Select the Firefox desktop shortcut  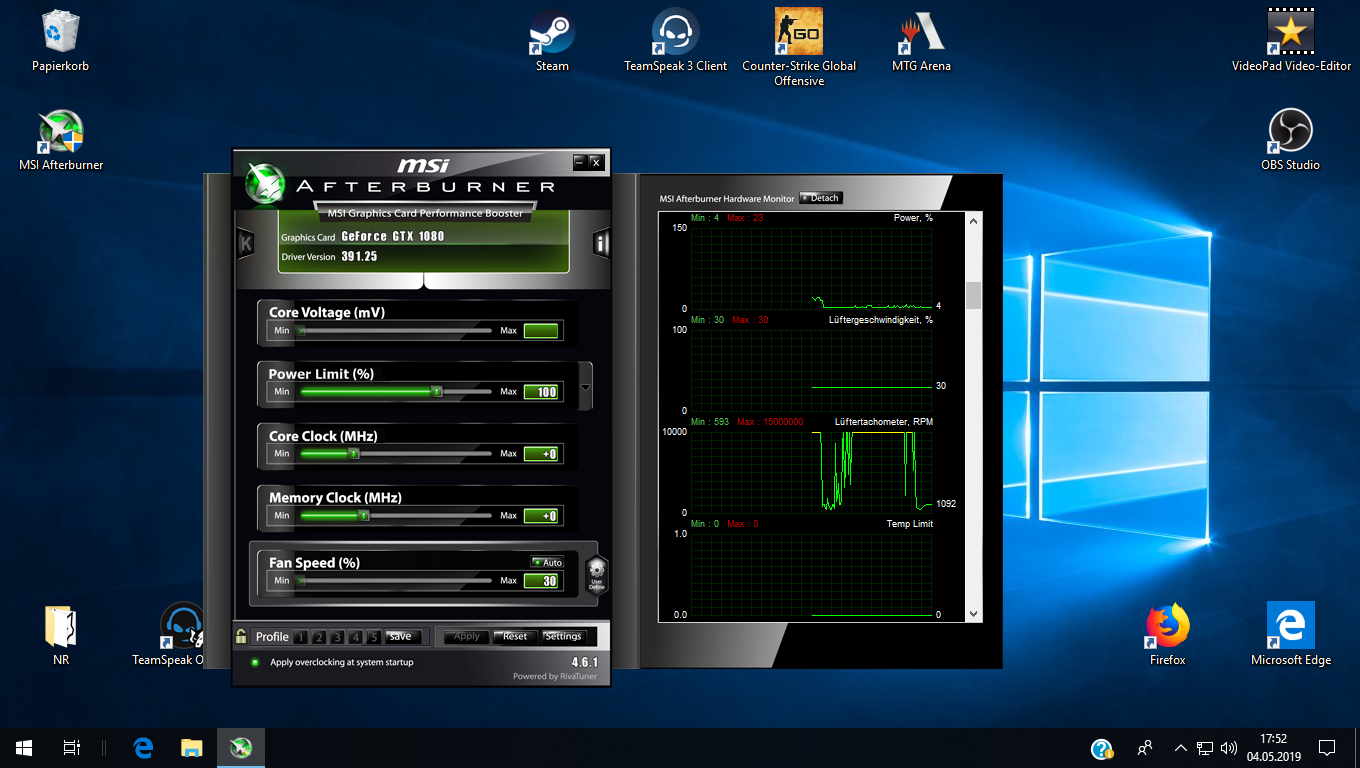point(1168,634)
